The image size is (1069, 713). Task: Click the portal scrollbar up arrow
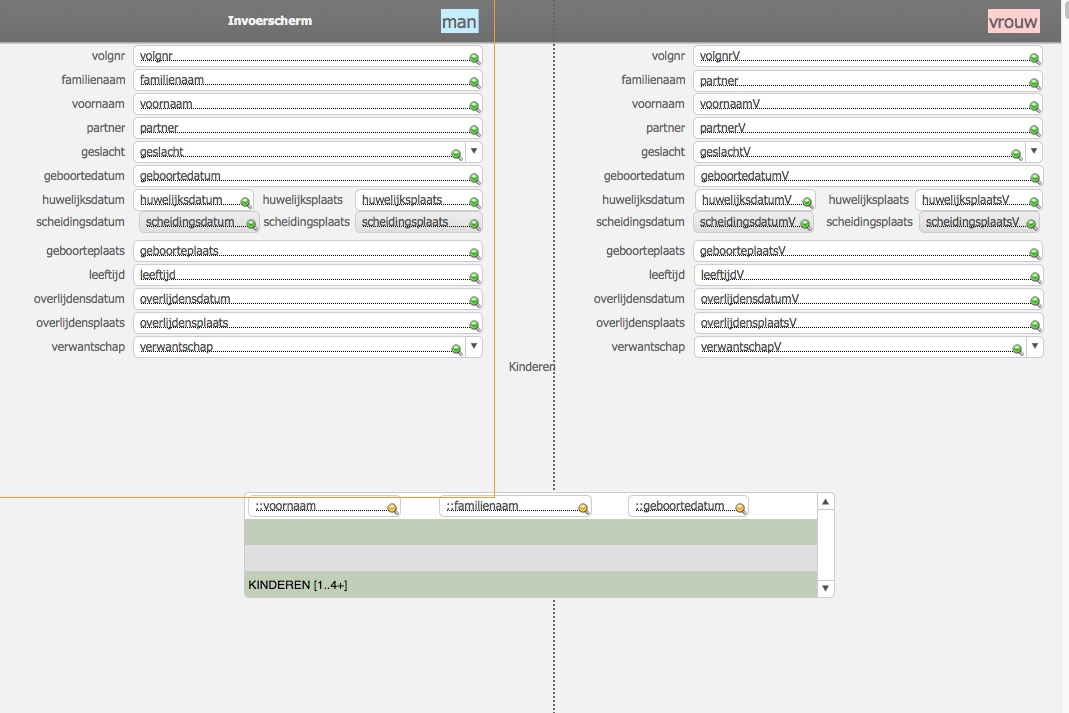pos(826,502)
